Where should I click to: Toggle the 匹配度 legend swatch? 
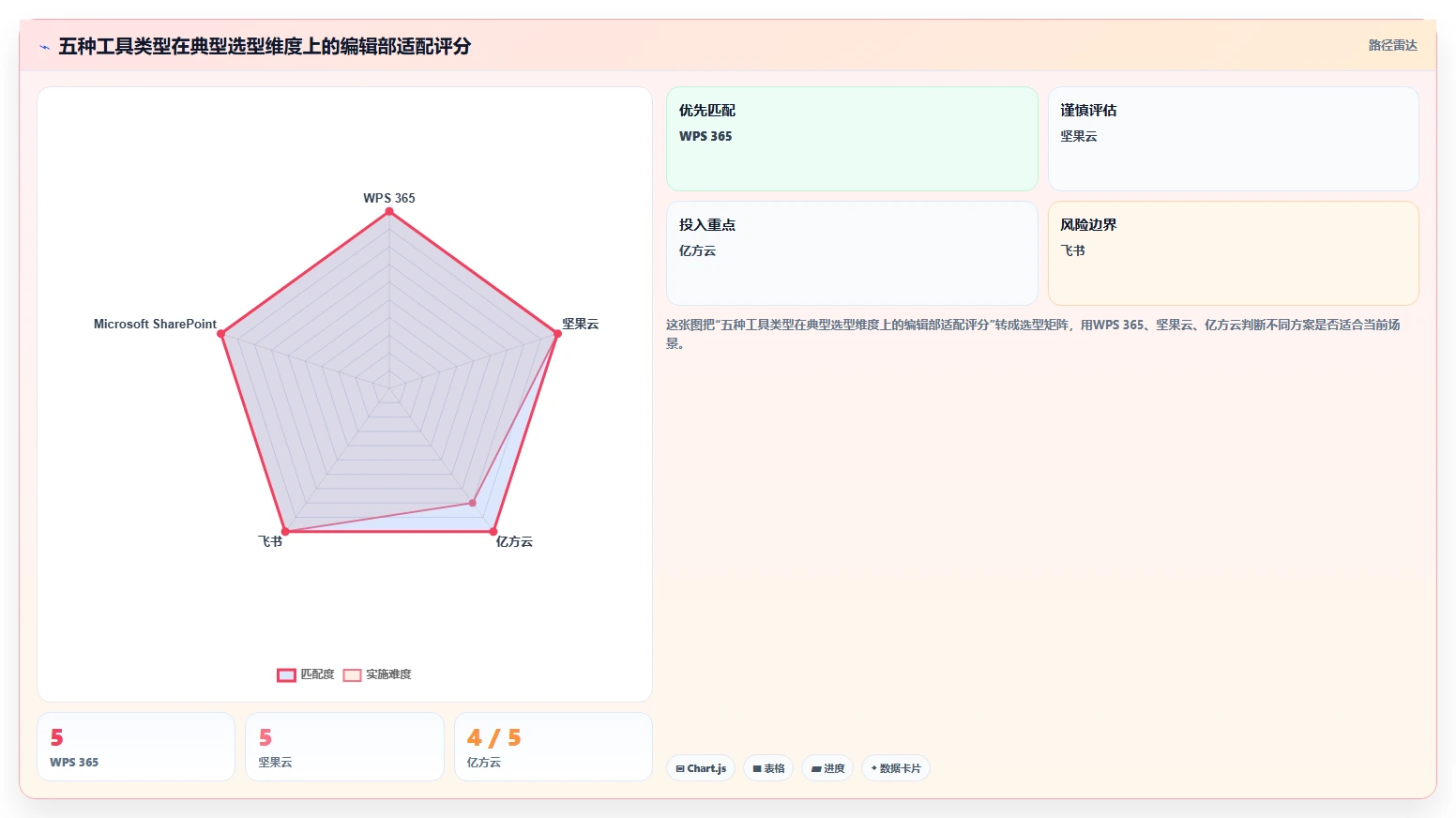(x=286, y=674)
